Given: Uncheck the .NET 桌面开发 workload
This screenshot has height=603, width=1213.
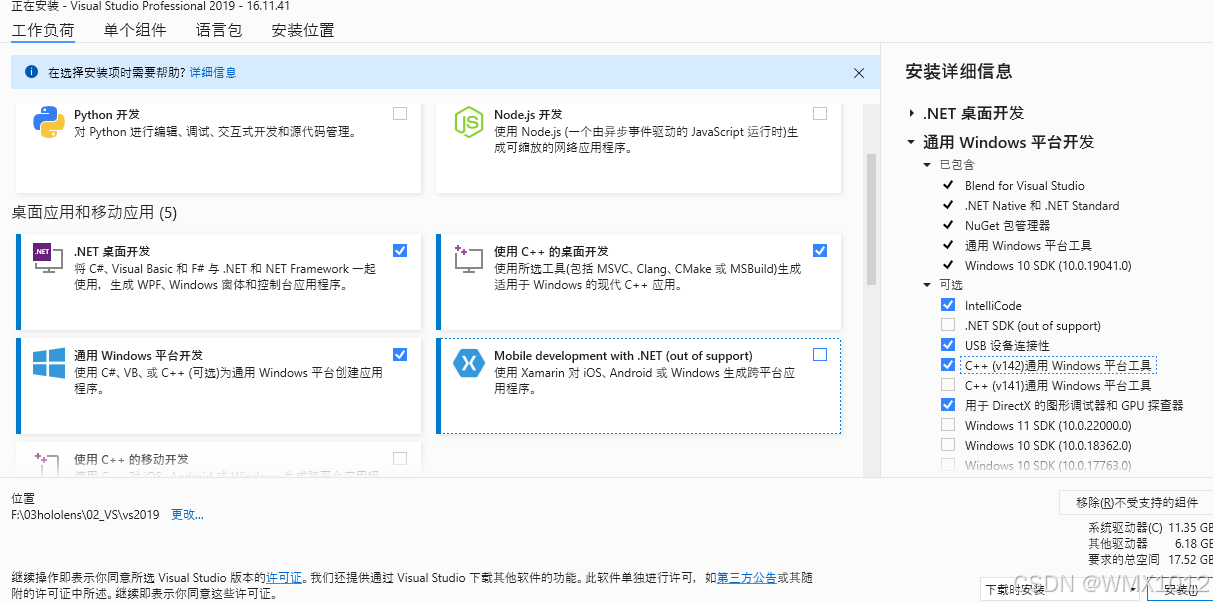Looking at the screenshot, I should (x=400, y=250).
